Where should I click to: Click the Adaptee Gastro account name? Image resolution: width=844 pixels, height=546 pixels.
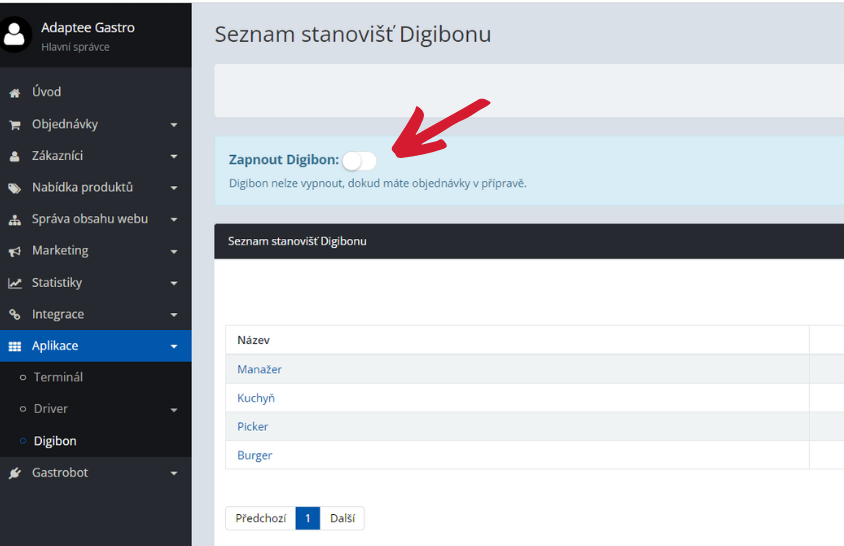pyautogui.click(x=88, y=27)
